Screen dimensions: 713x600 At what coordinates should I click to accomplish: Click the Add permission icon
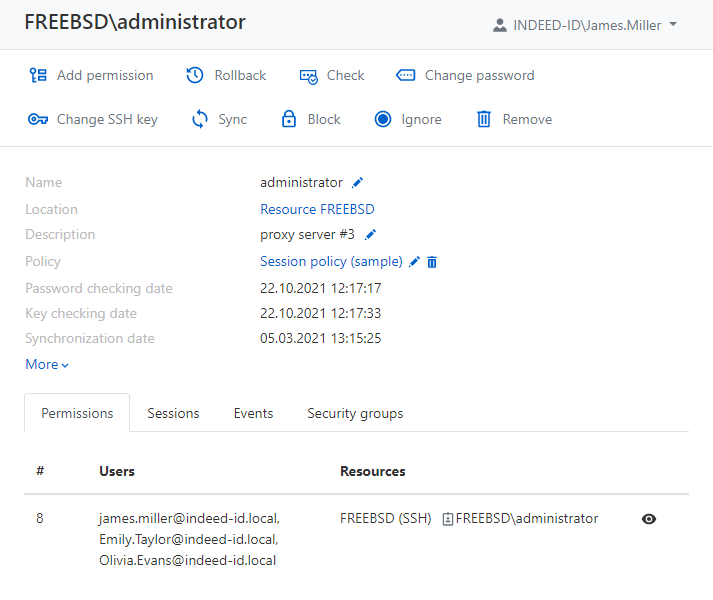click(x=38, y=75)
